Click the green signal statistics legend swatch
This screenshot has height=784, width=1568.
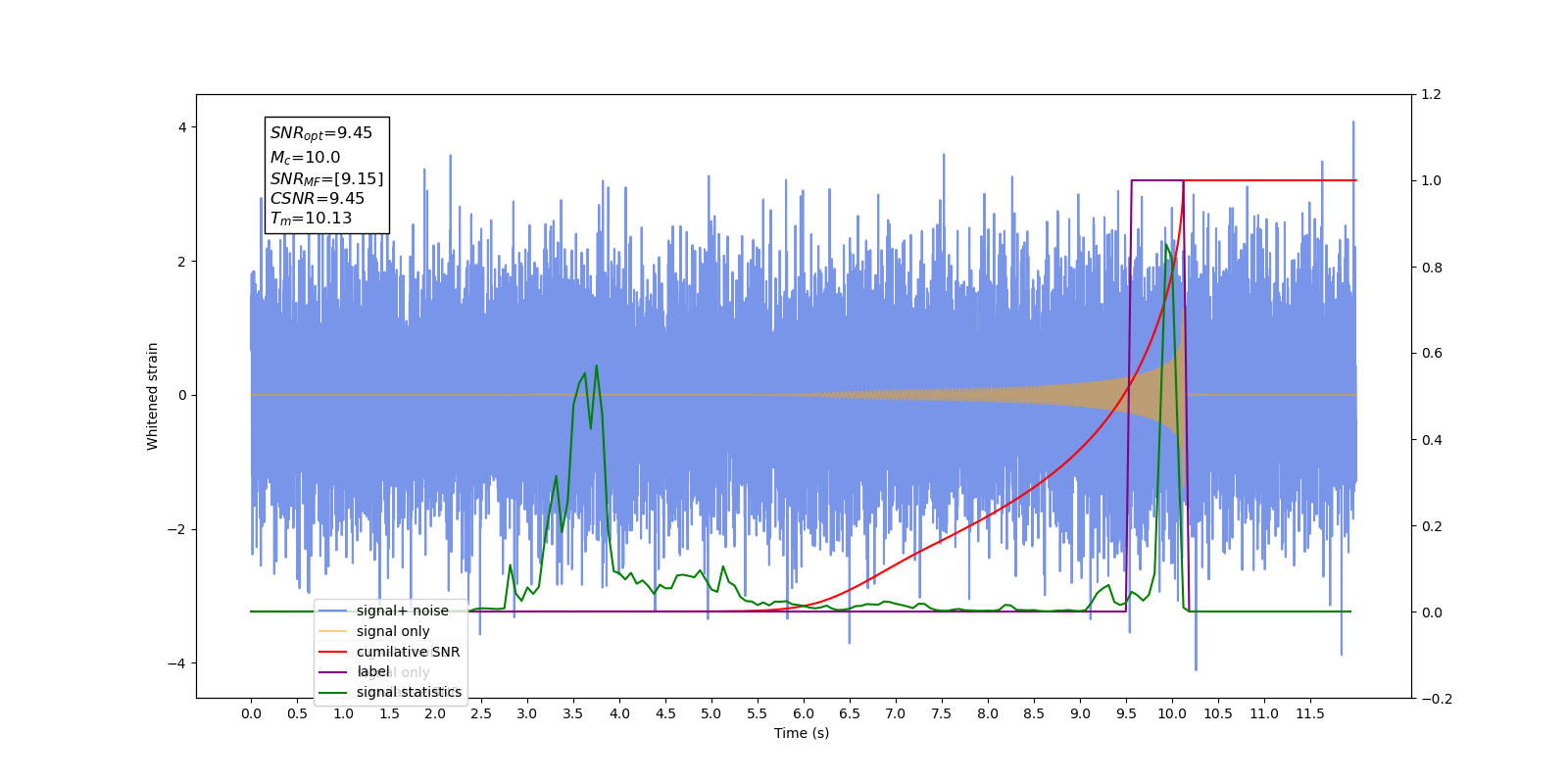(x=333, y=692)
